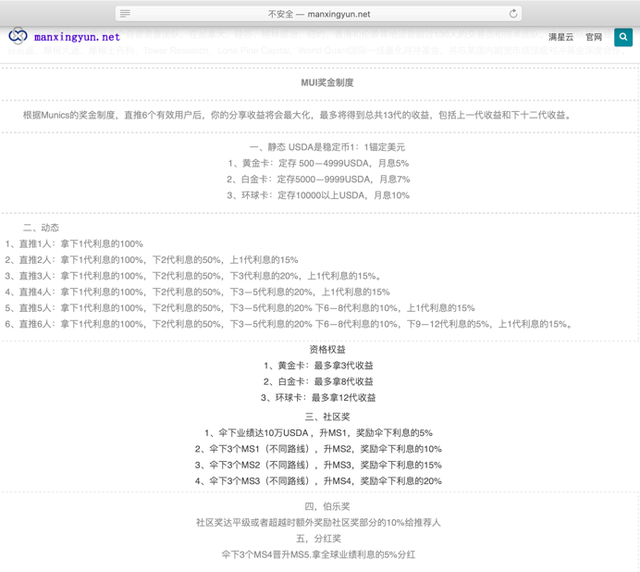640x572 pixels.
Task: Click the manxingyun.net site title text
Action: click(x=76, y=37)
